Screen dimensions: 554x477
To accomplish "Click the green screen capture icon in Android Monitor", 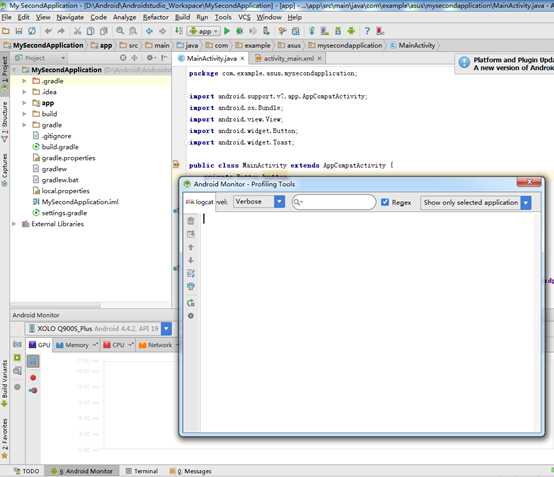I will [17, 358].
